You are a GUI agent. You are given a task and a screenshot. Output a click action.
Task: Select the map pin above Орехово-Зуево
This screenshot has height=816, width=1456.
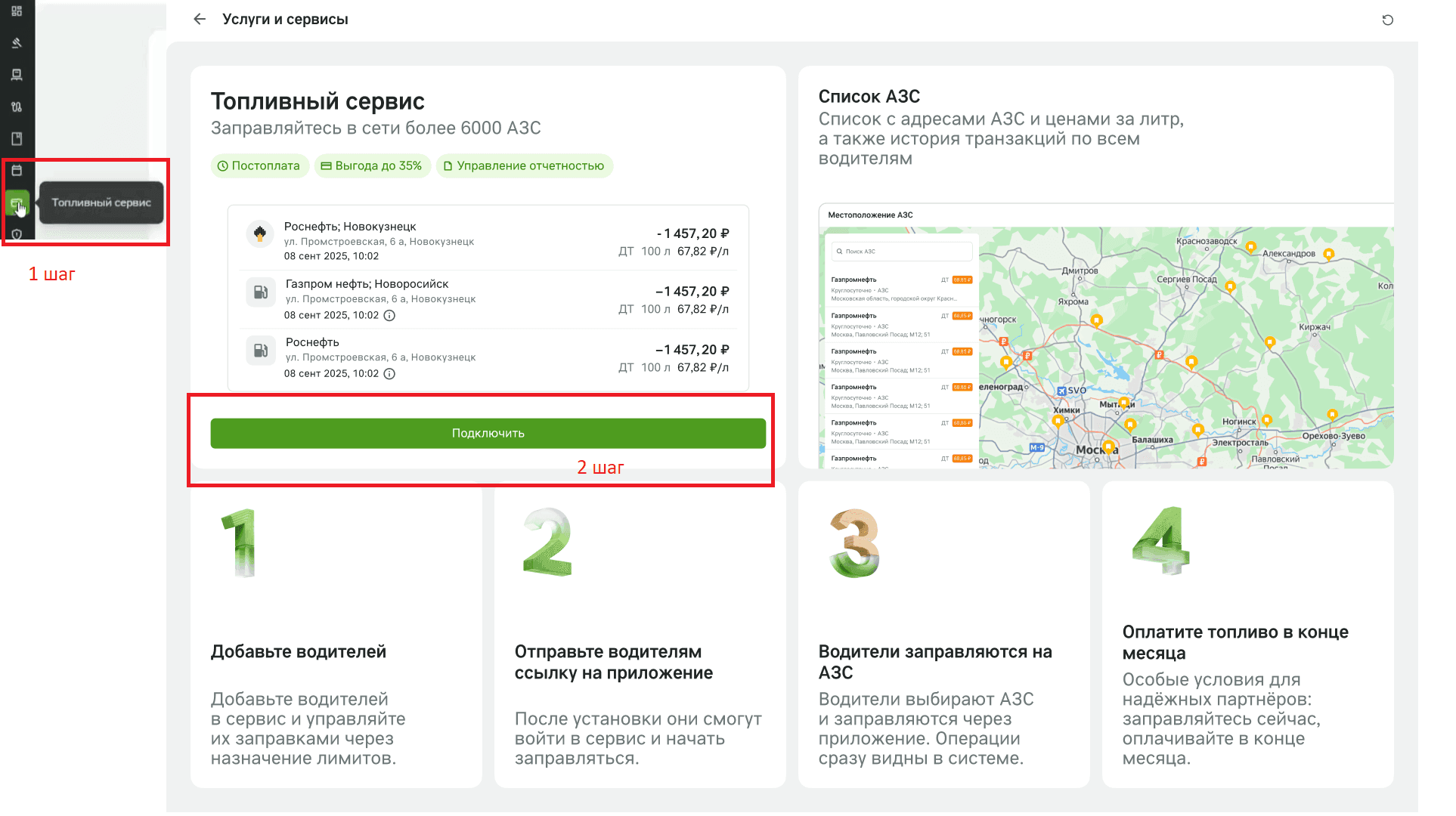[x=1332, y=414]
